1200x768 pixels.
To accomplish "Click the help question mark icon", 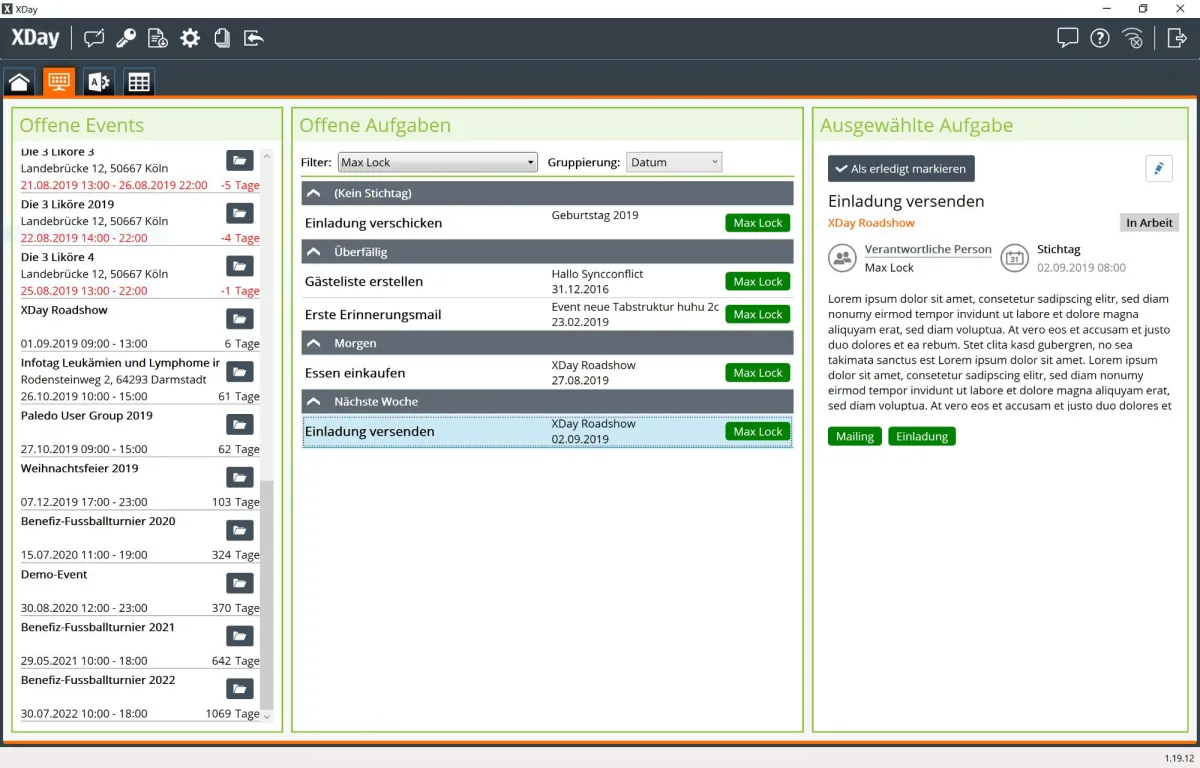I will pos(1100,39).
